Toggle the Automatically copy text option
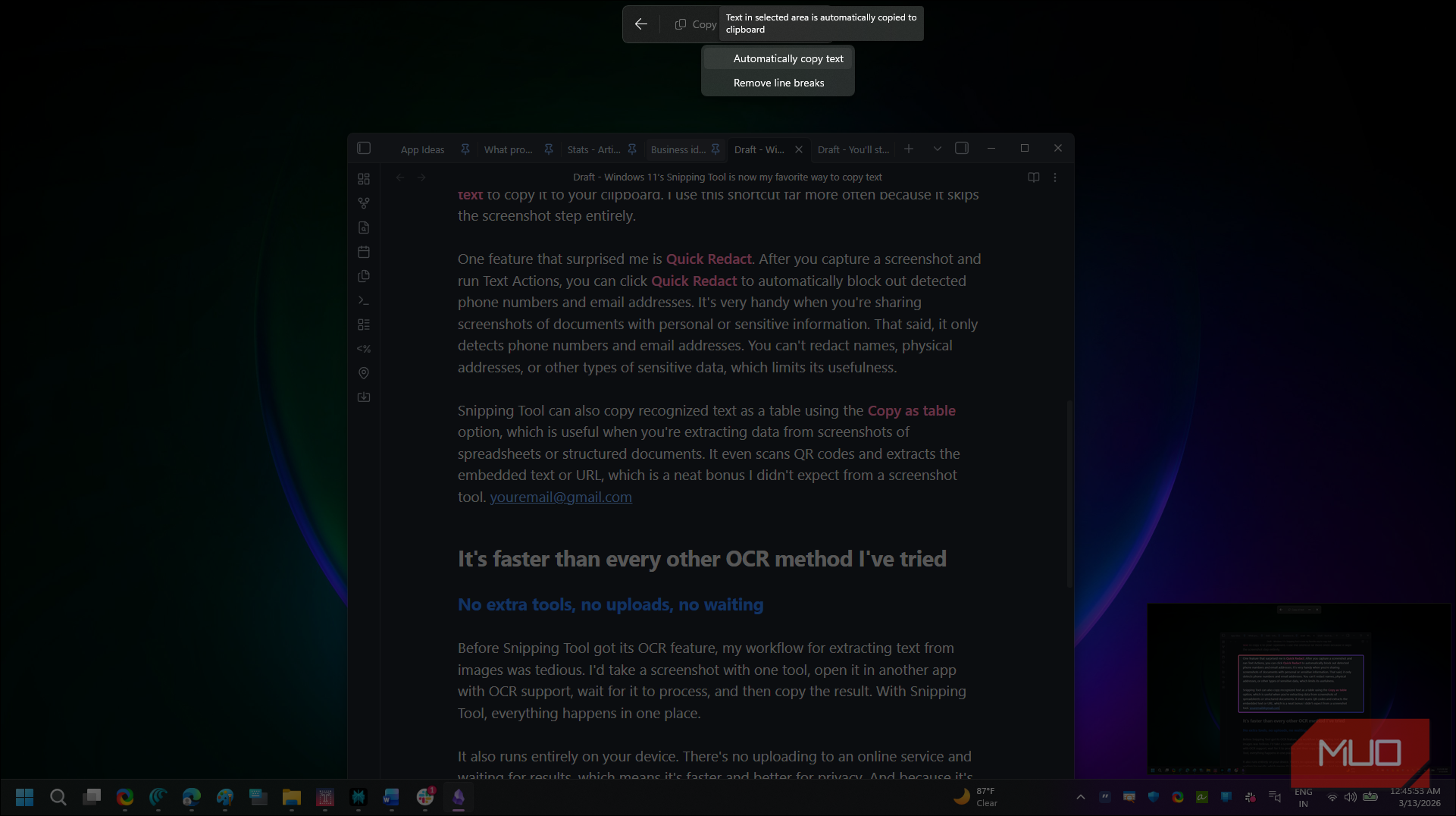The width and height of the screenshot is (1456, 816). pos(778,58)
